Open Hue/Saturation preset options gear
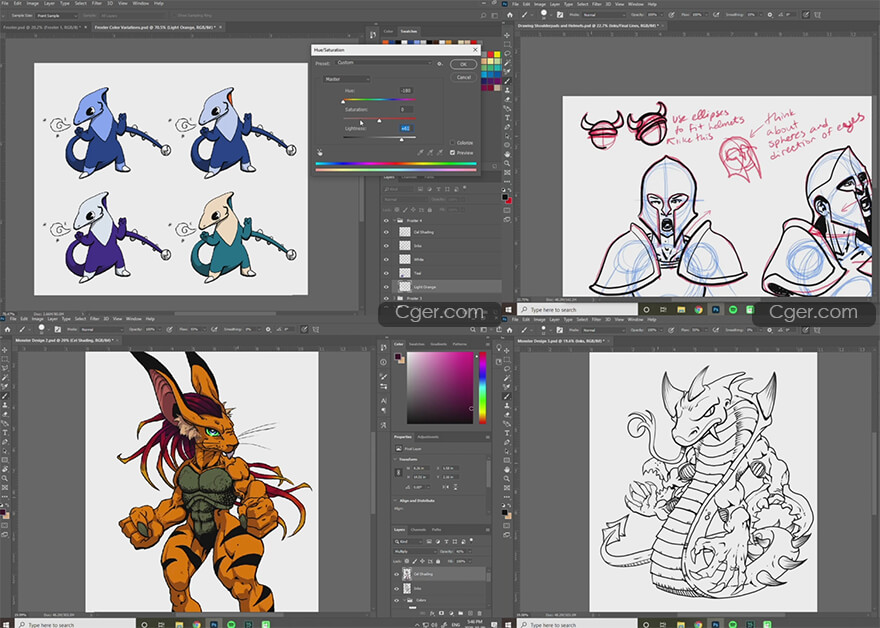 pyautogui.click(x=440, y=63)
